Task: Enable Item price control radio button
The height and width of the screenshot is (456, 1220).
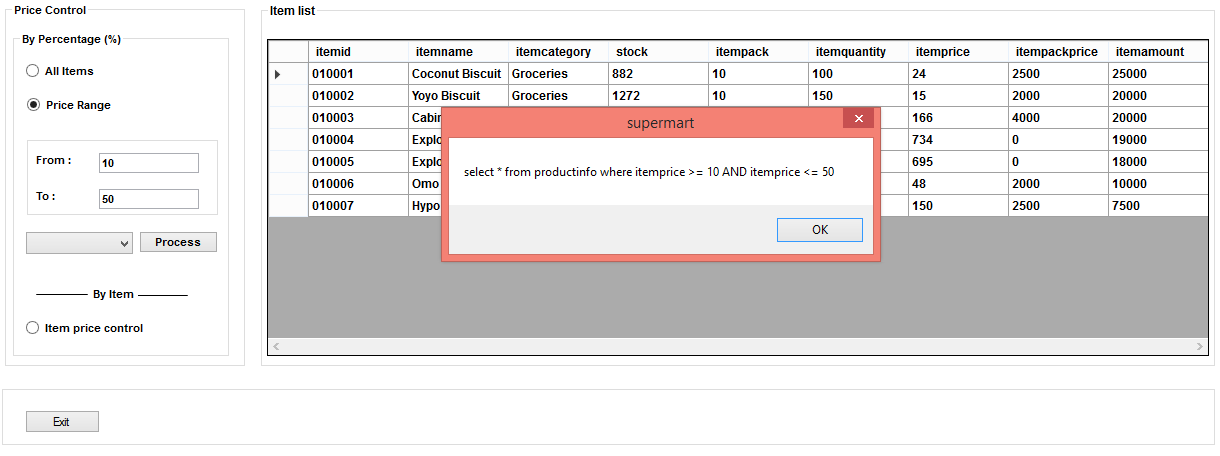Action: 33,328
